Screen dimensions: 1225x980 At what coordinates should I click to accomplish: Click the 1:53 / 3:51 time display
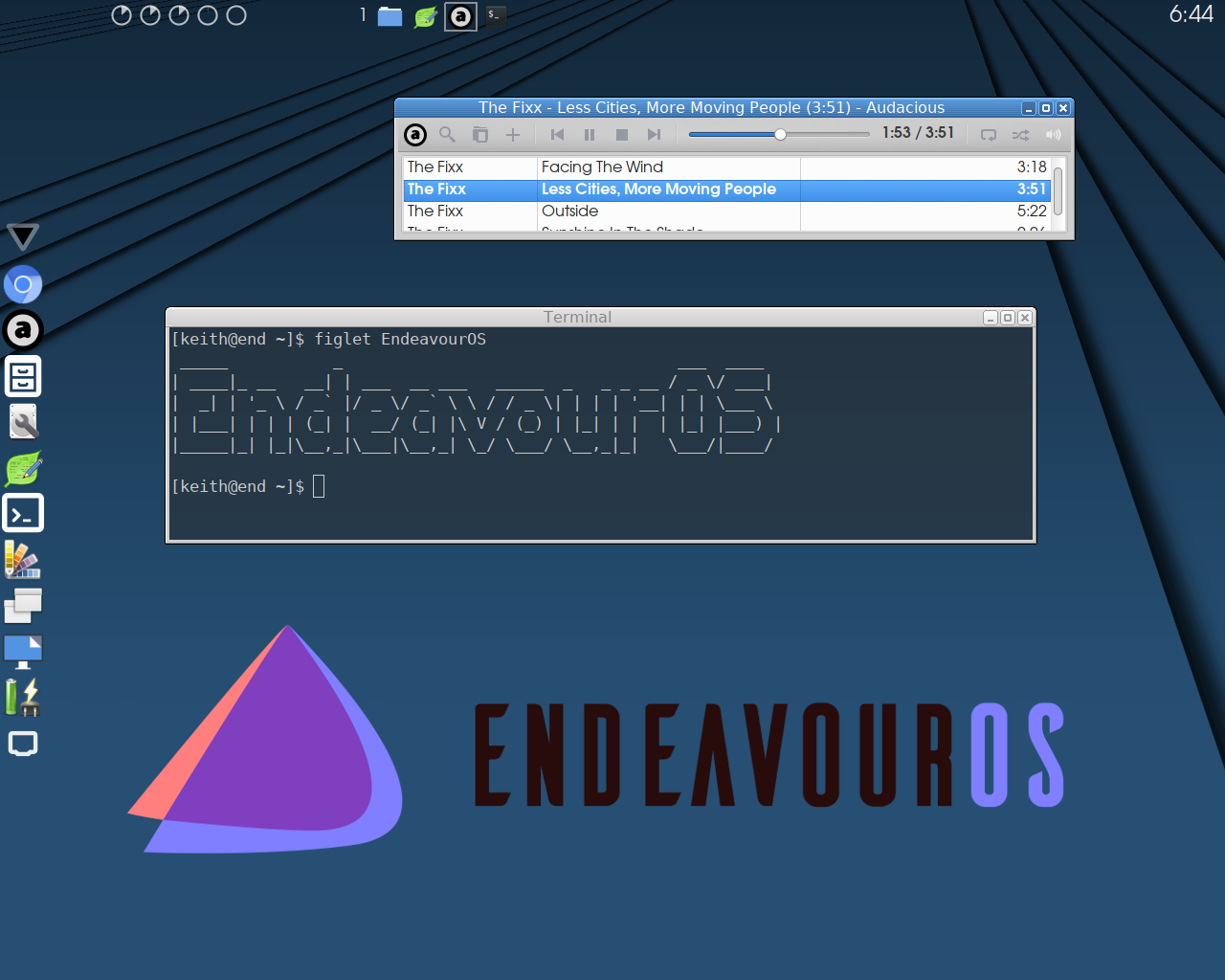[x=918, y=133]
